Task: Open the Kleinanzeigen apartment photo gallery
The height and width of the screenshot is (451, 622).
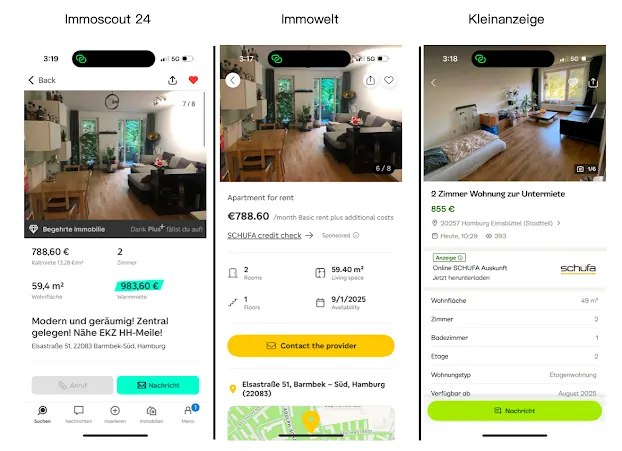Action: pos(513,125)
